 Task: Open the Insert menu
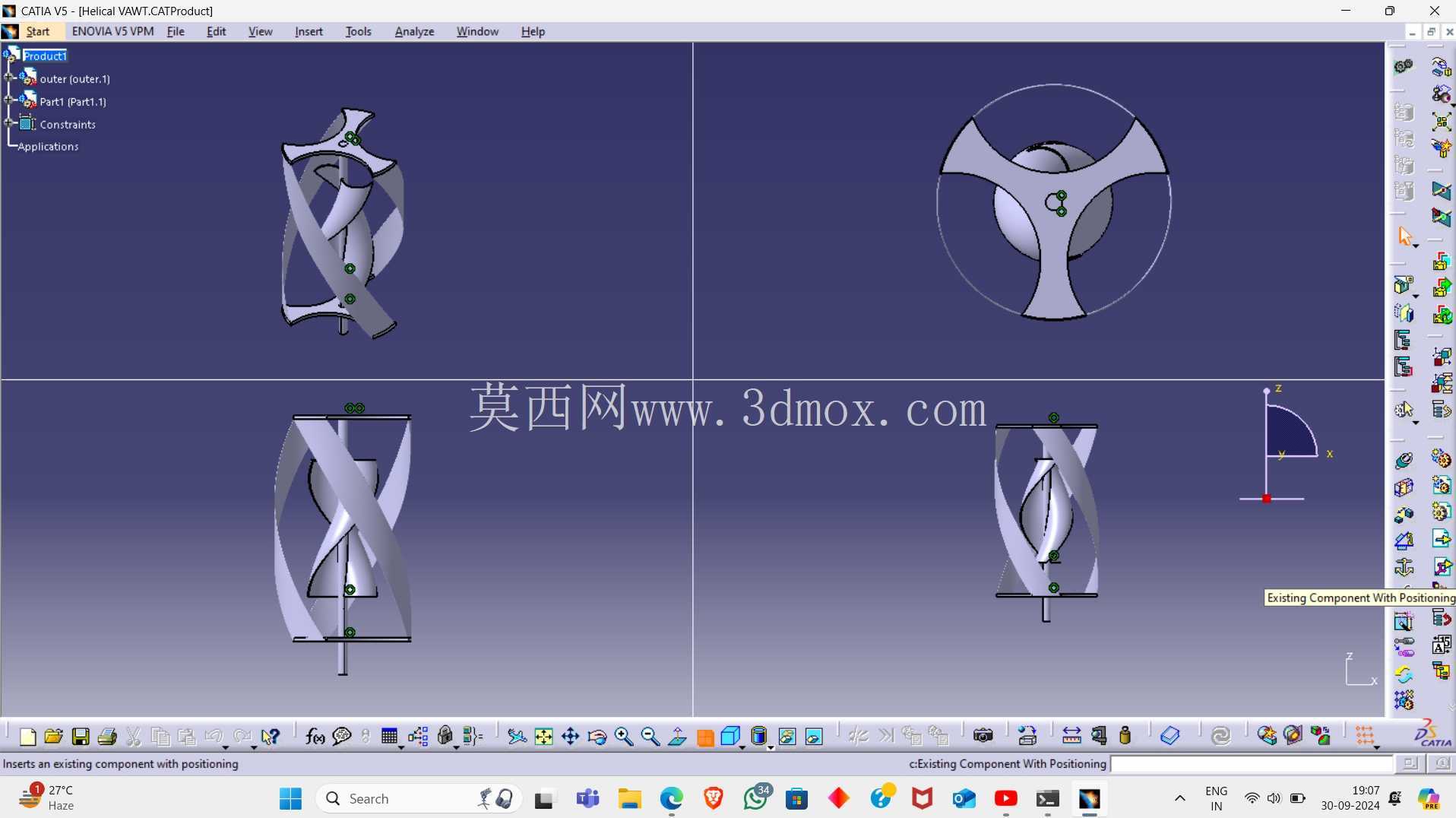coord(309,31)
